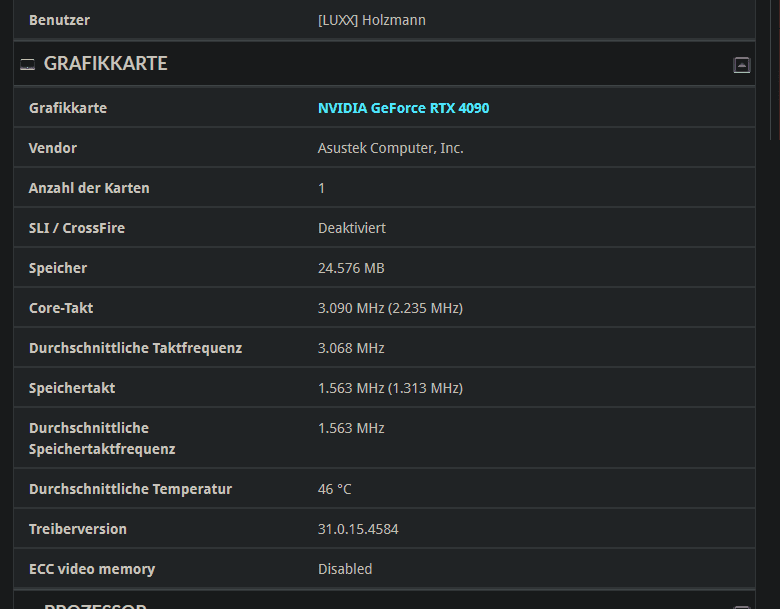The height and width of the screenshot is (609, 780).
Task: Click the Benutzer label
Action: (x=59, y=20)
